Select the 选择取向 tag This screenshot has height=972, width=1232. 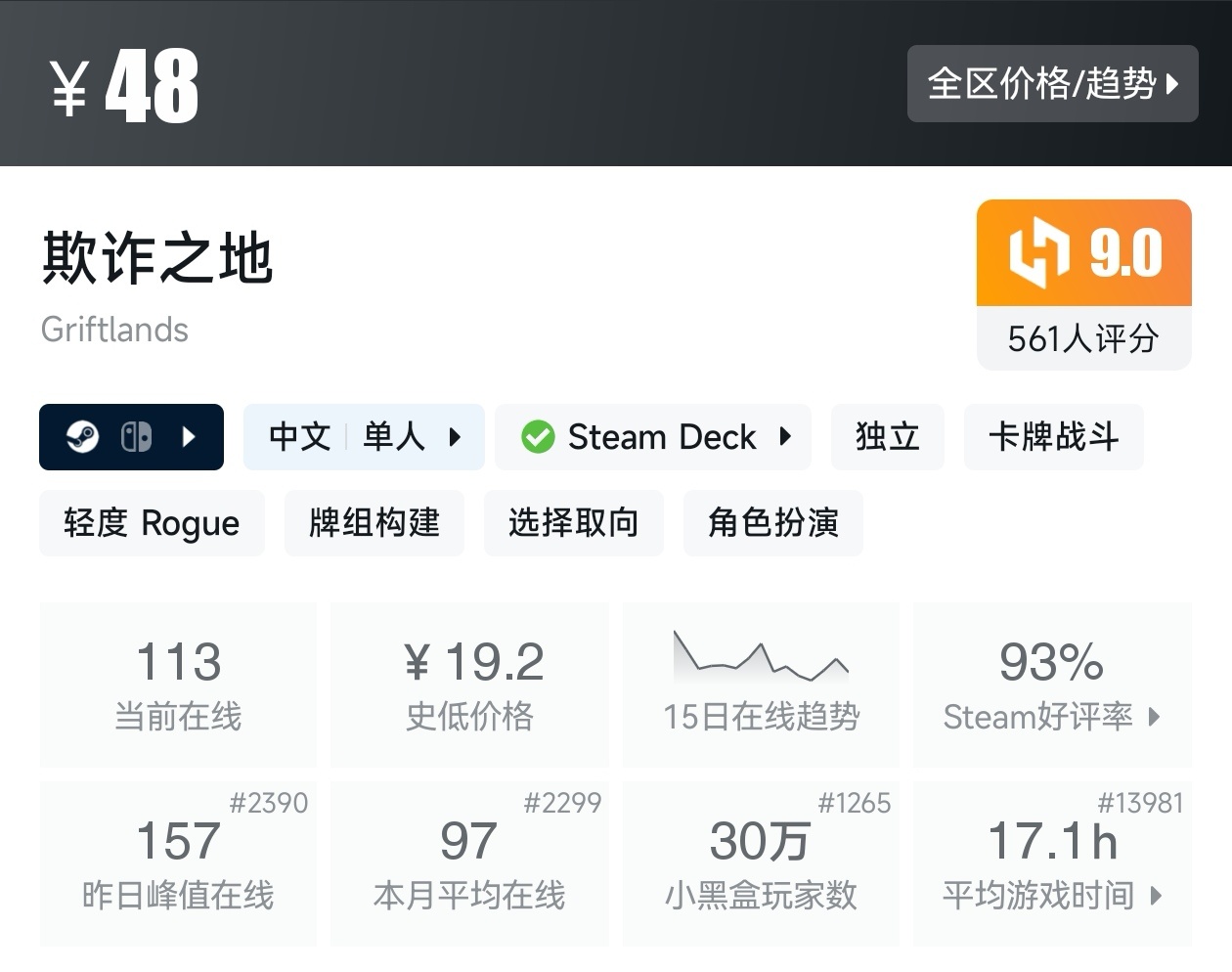(x=573, y=523)
